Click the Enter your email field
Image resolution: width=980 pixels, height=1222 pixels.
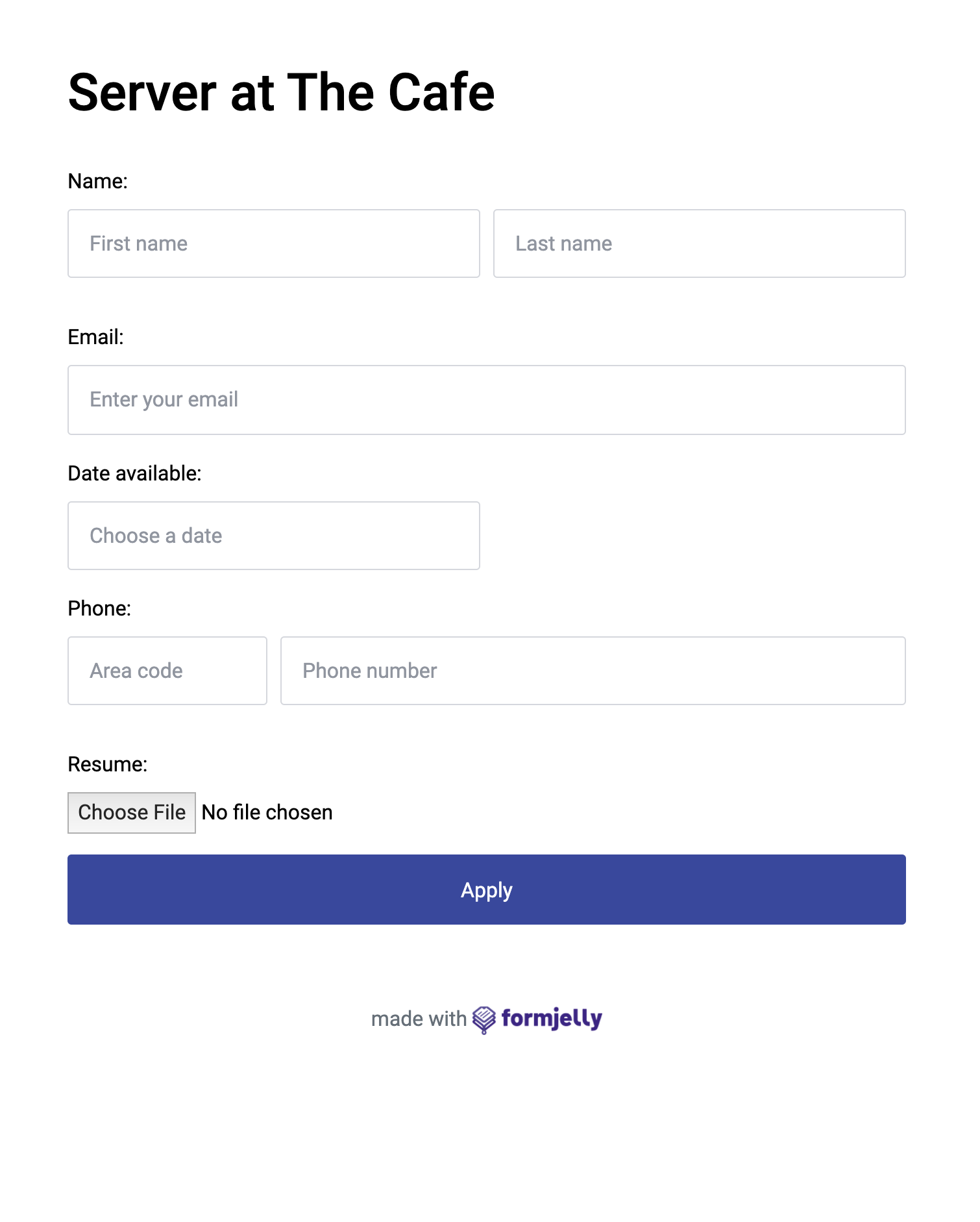[x=486, y=399]
